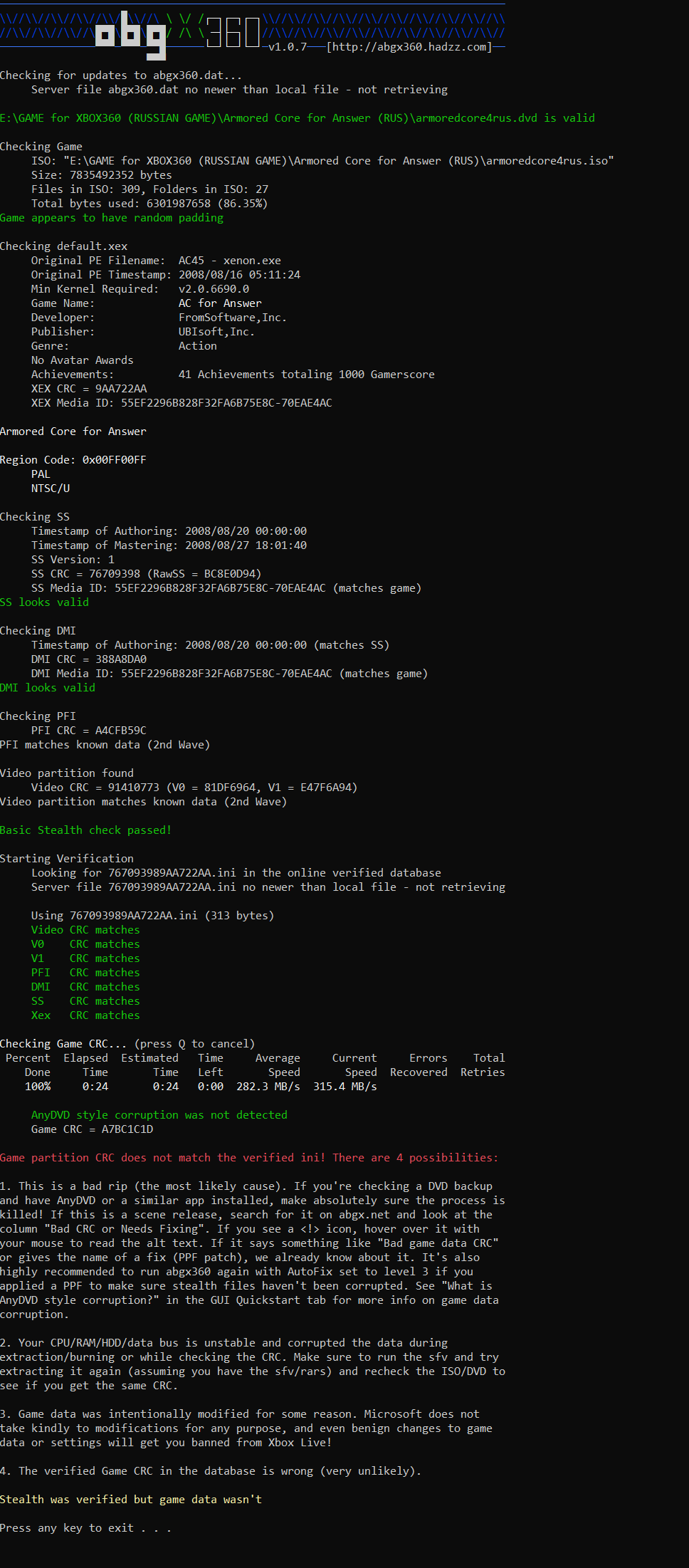Click 'SS CRC = 76709398' line
This screenshot has width=689, height=1568.
[x=147, y=574]
